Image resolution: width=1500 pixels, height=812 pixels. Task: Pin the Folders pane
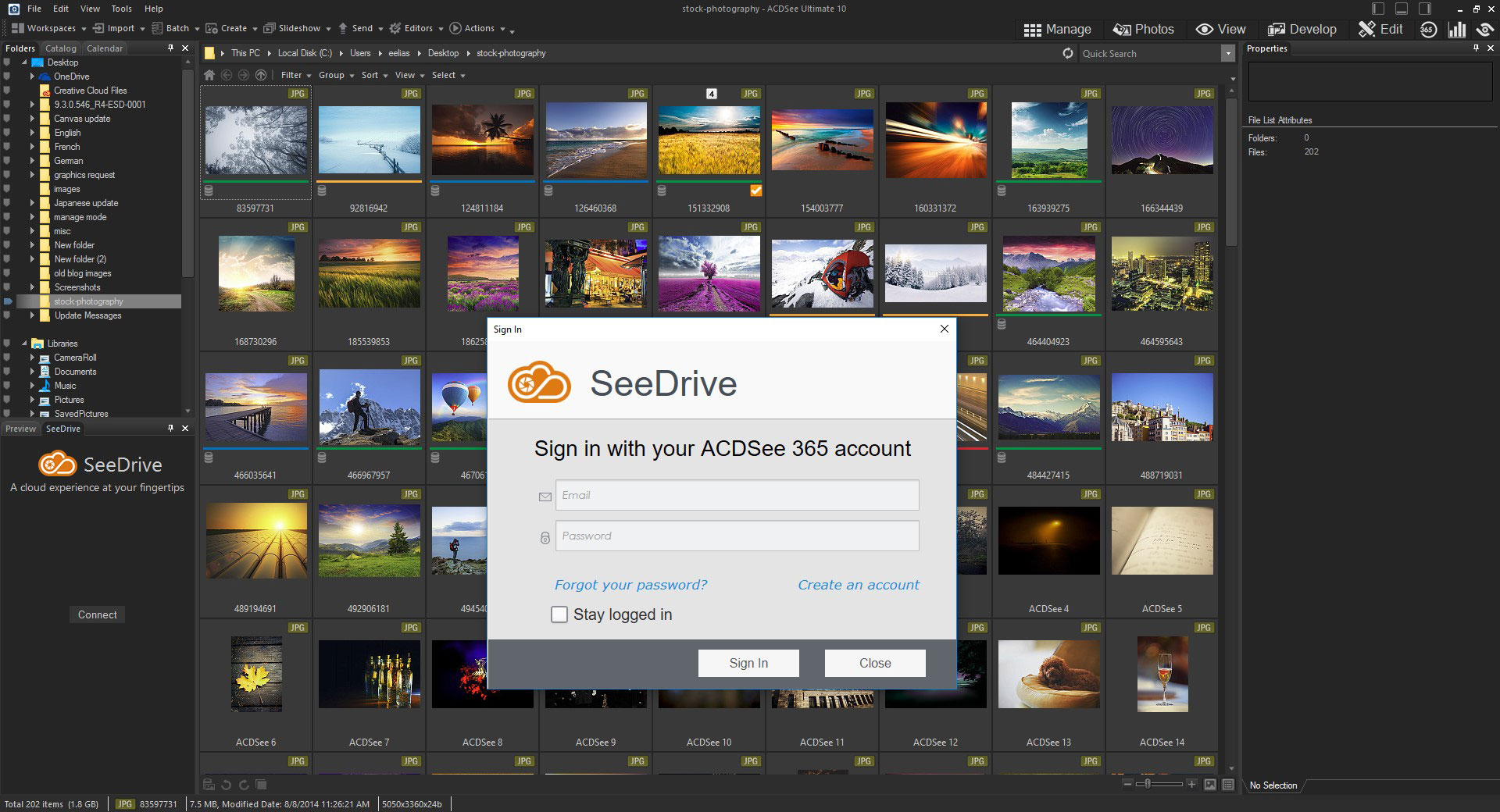171,48
